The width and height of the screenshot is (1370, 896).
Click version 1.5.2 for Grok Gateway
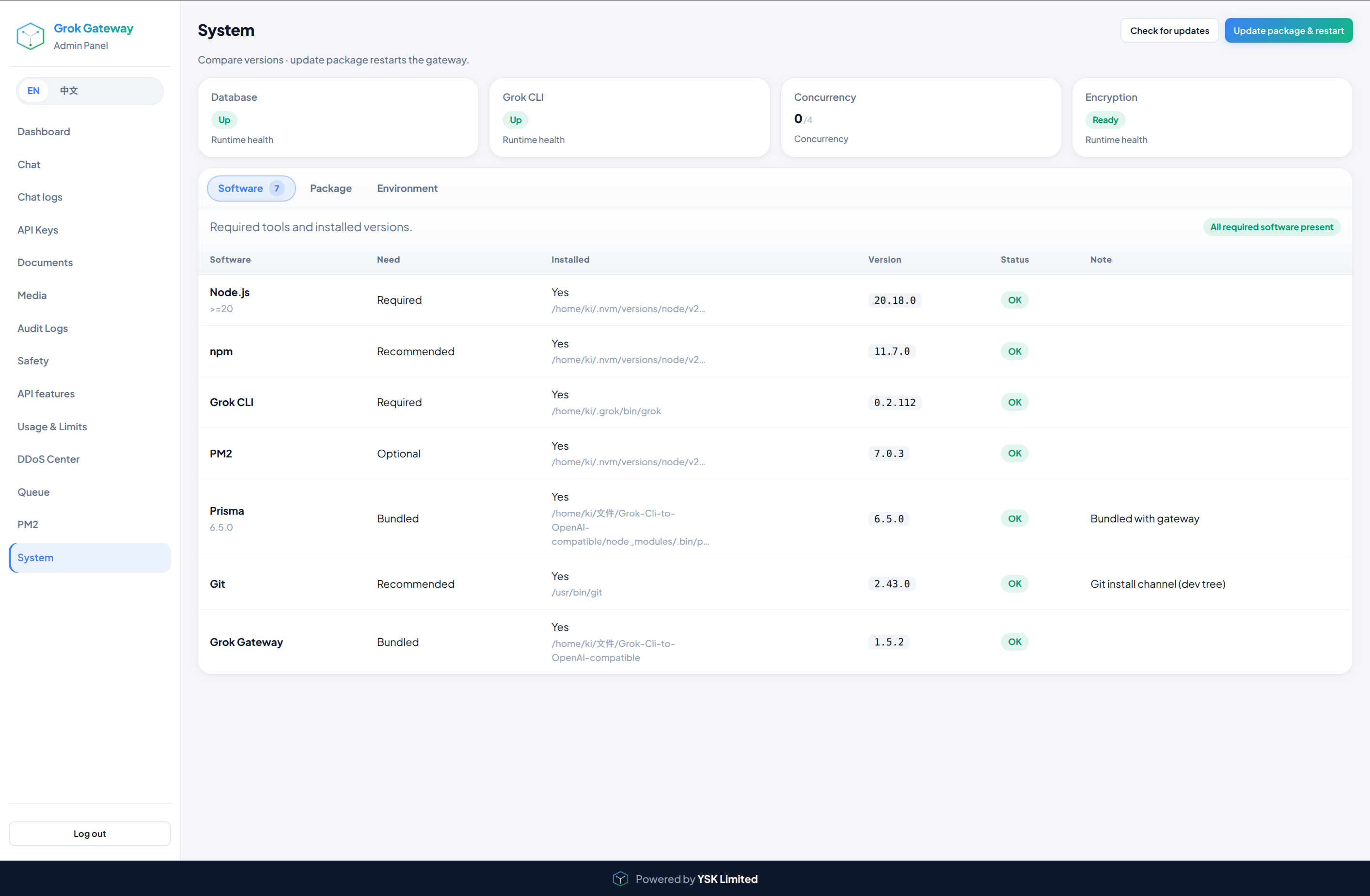tap(889, 642)
